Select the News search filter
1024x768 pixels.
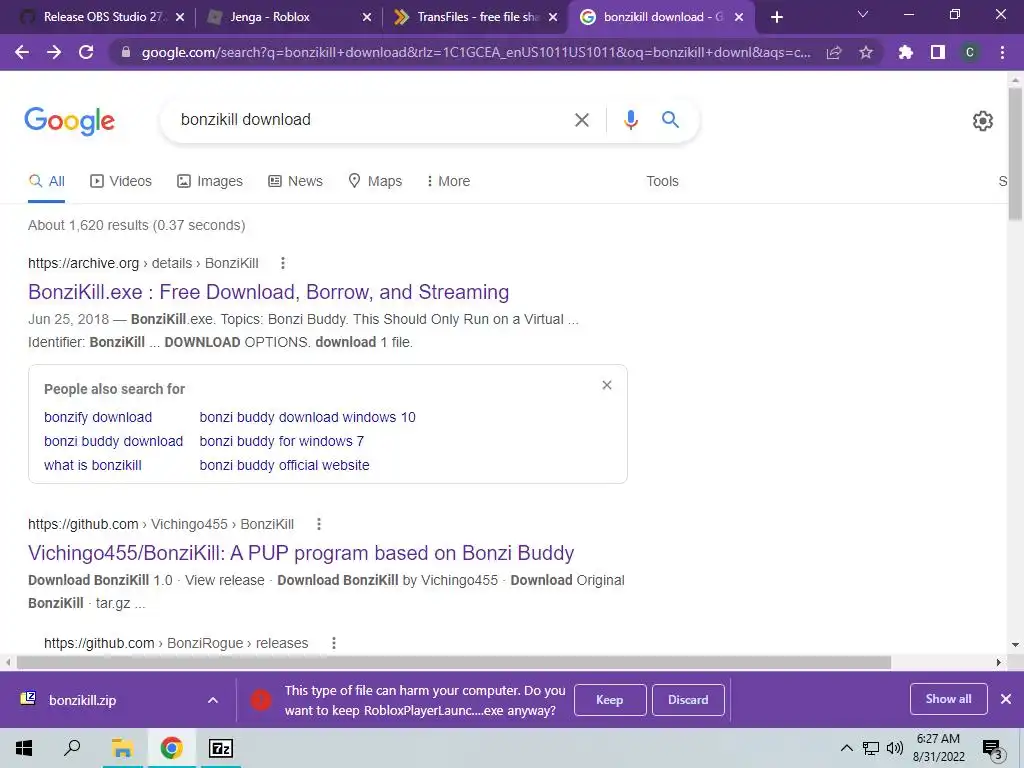coord(296,181)
